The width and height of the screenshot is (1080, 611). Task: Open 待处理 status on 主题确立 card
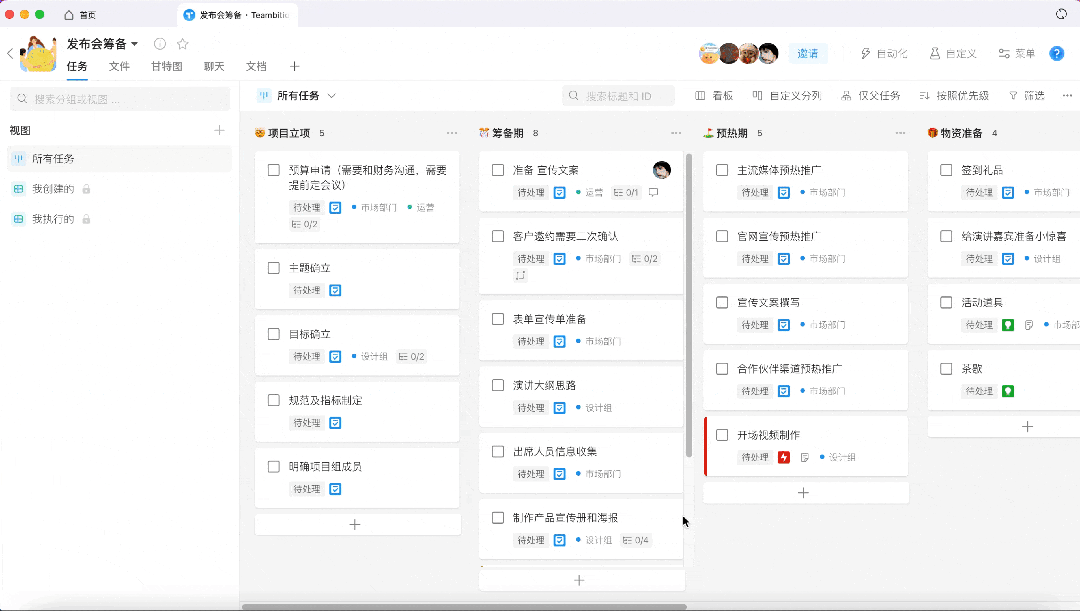[x=307, y=290]
